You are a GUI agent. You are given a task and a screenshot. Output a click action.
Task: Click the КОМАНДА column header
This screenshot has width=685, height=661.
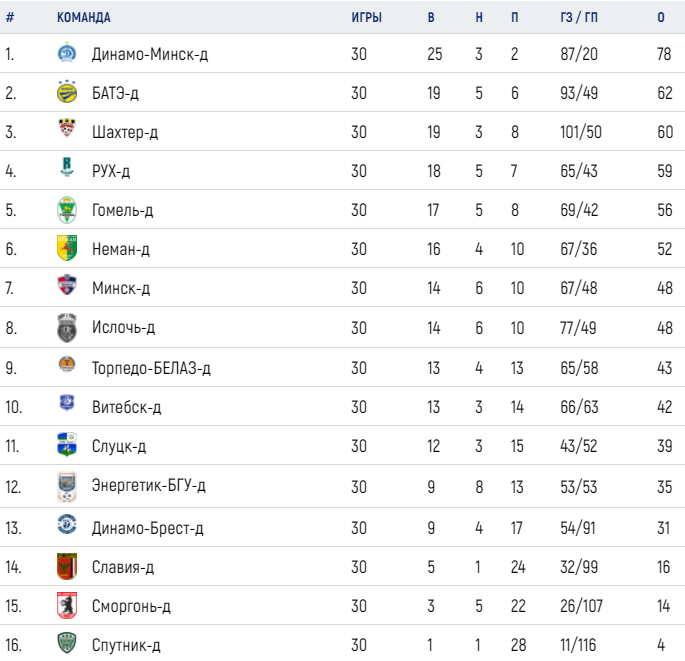point(84,18)
